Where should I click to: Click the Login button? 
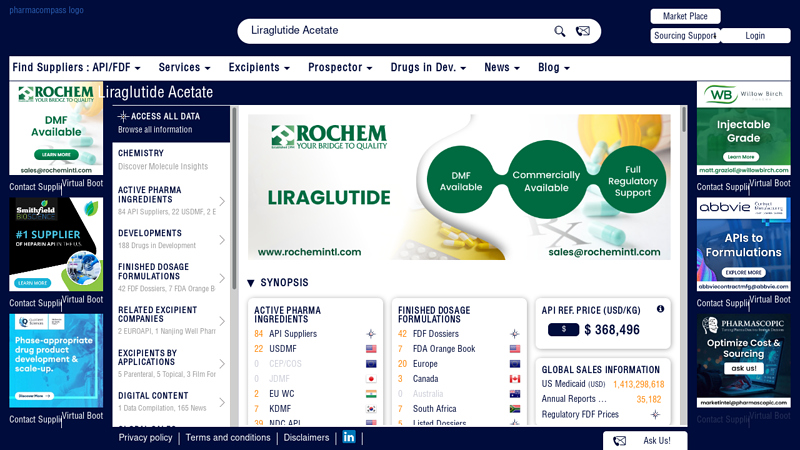point(755,36)
